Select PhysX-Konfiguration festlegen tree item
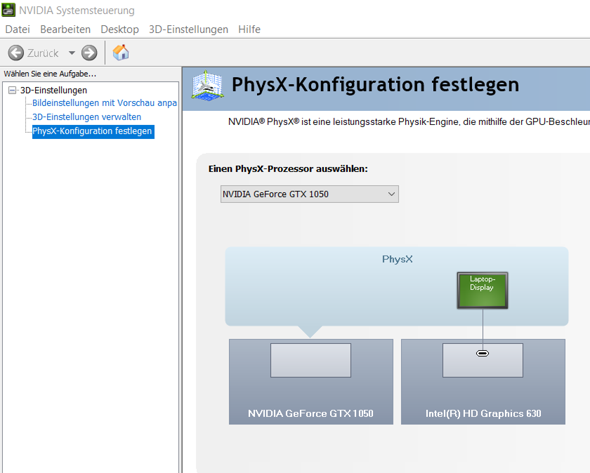The image size is (590, 473). tap(93, 131)
